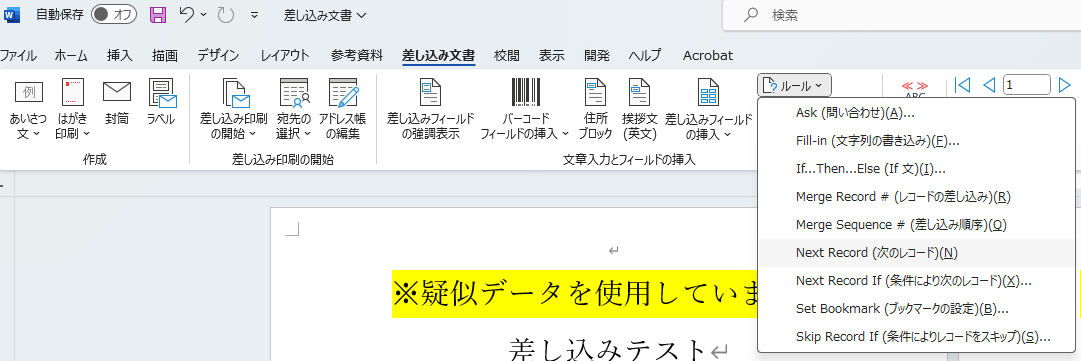Image resolution: width=1081 pixels, height=361 pixels.
Task: Choose Ask (問い合わせ) from the rules menu
Action: 916,112
